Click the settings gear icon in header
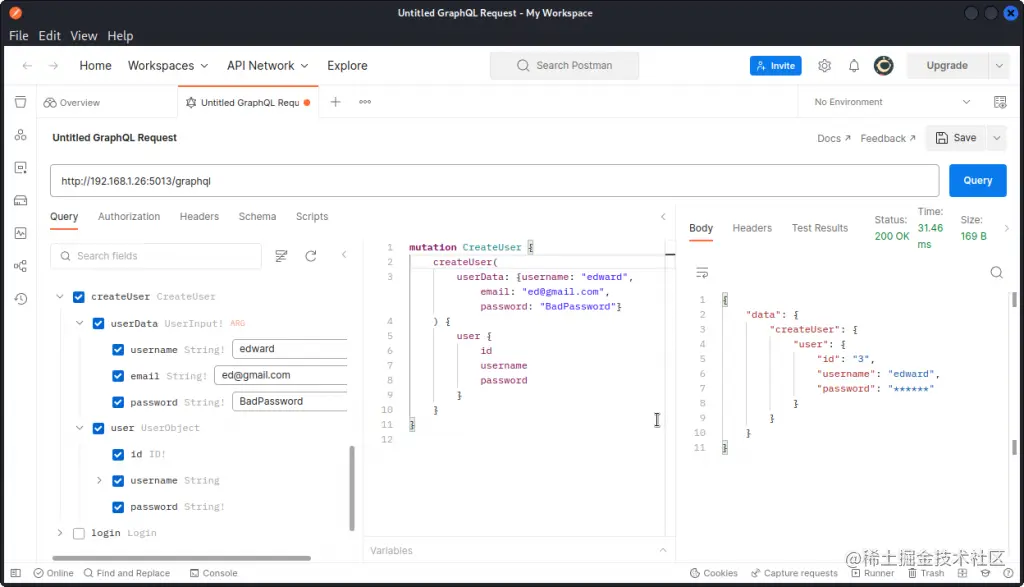 [x=824, y=65]
